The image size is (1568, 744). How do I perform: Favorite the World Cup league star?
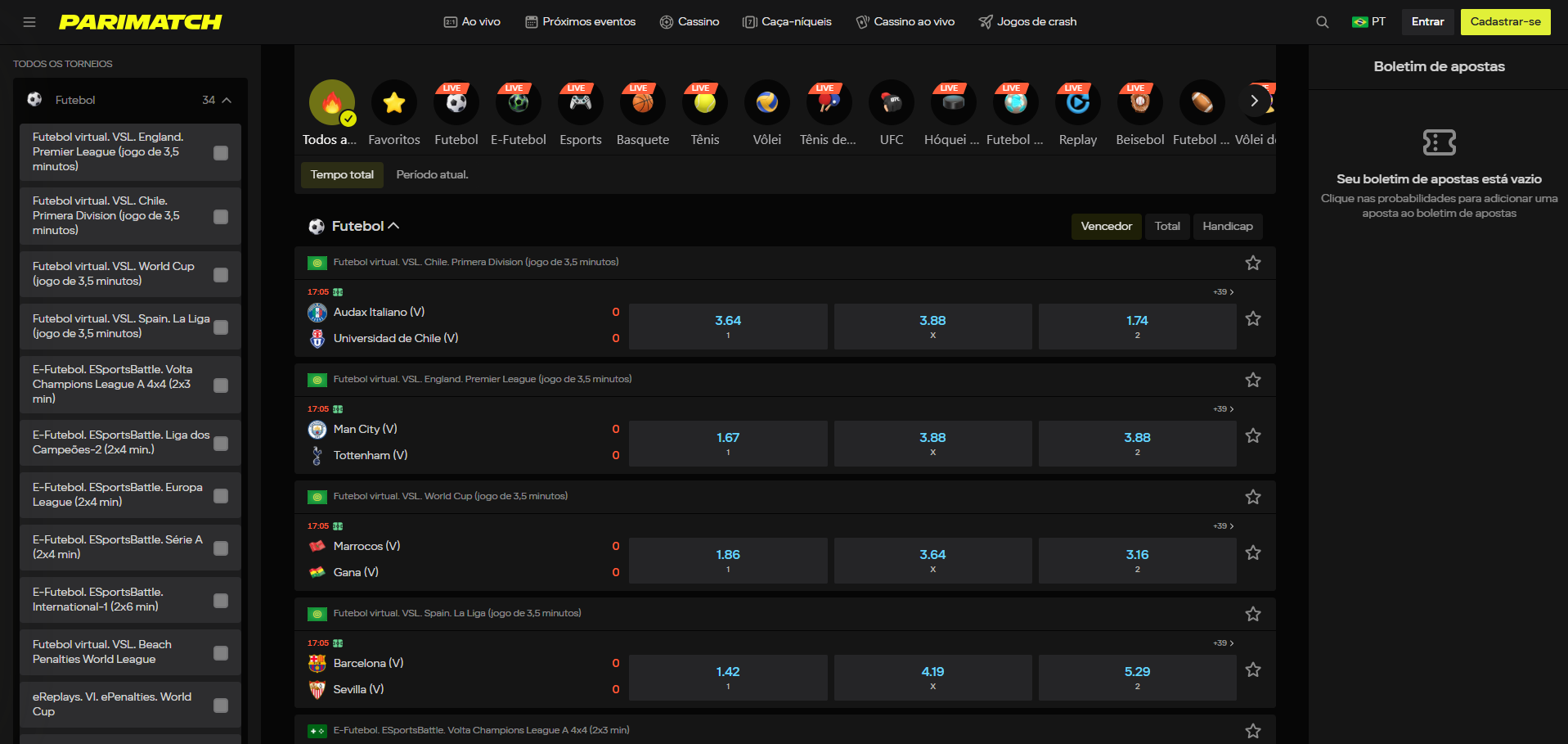[1253, 497]
